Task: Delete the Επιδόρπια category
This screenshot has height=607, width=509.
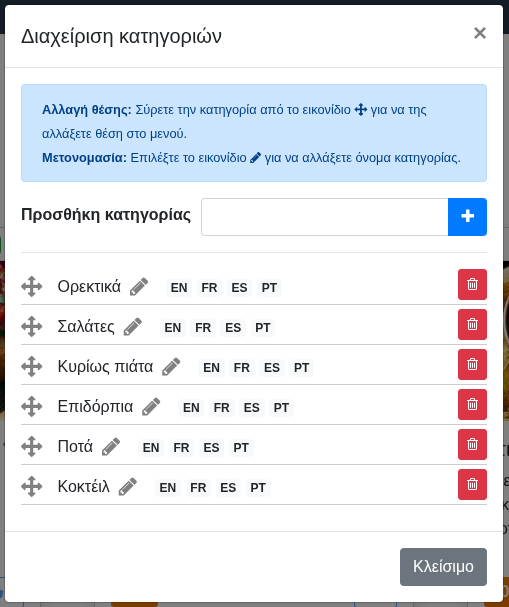Action: coord(472,405)
